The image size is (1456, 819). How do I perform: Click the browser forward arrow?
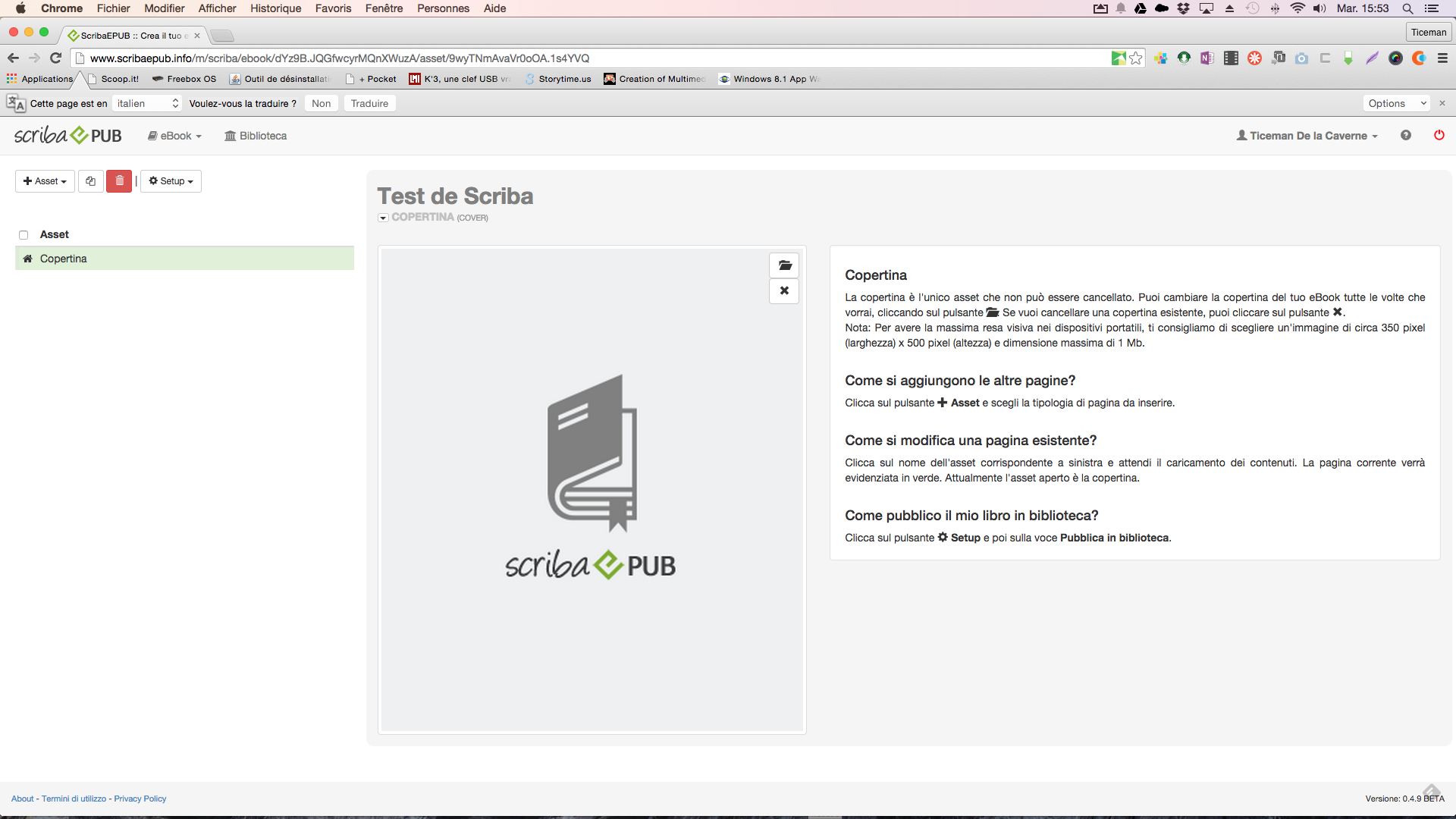pos(34,58)
